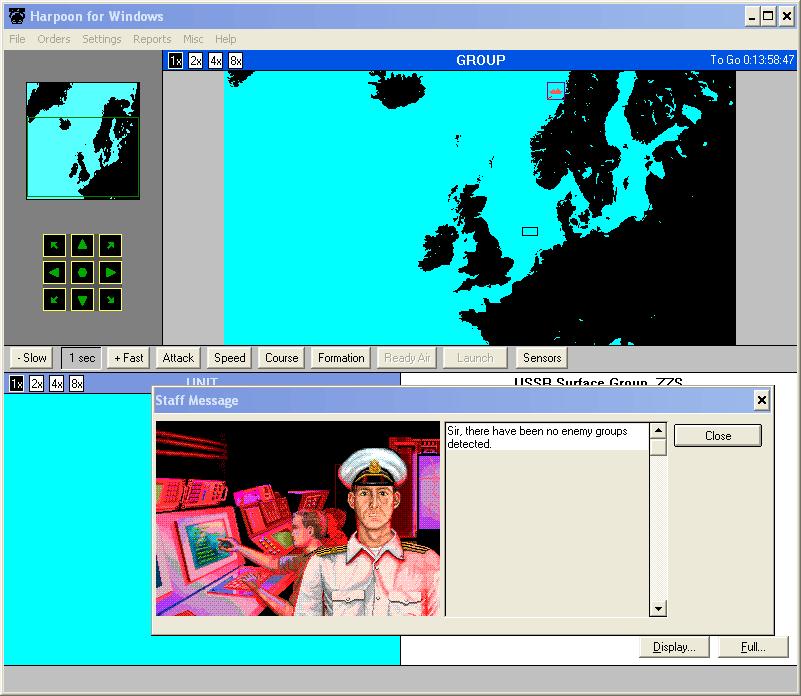The image size is (801, 696).
Task: Click the small rectangle marker in North Sea
Action: pyautogui.click(x=530, y=231)
